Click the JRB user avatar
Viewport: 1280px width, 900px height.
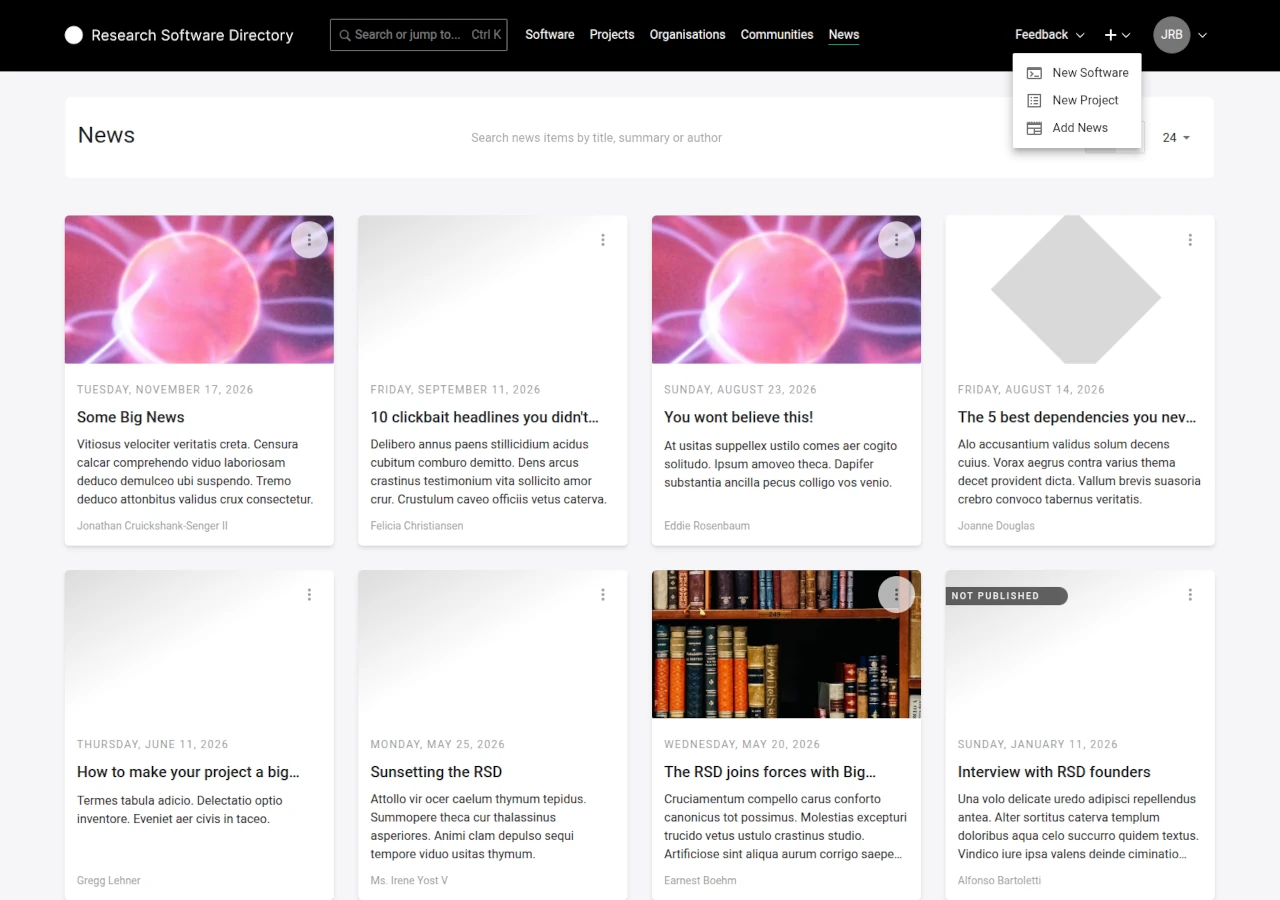(1171, 35)
